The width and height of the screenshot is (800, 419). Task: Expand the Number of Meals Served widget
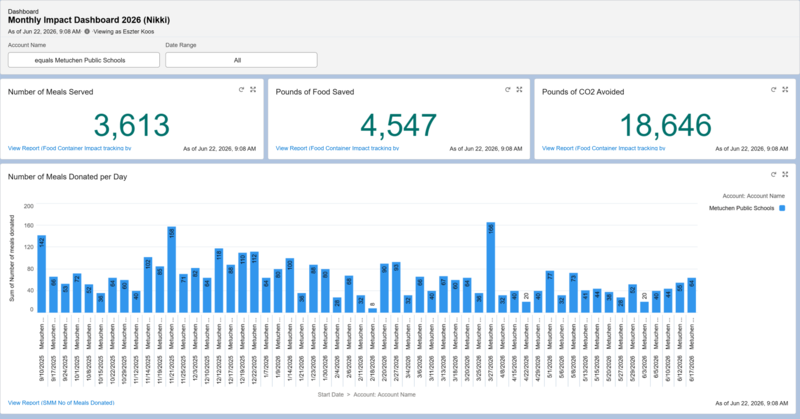pyautogui.click(x=253, y=90)
